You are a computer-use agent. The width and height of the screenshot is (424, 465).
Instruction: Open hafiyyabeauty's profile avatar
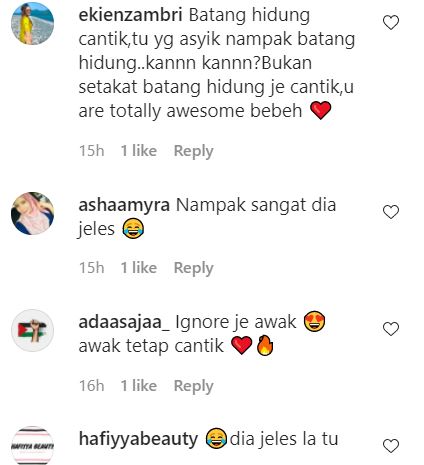coord(32,446)
